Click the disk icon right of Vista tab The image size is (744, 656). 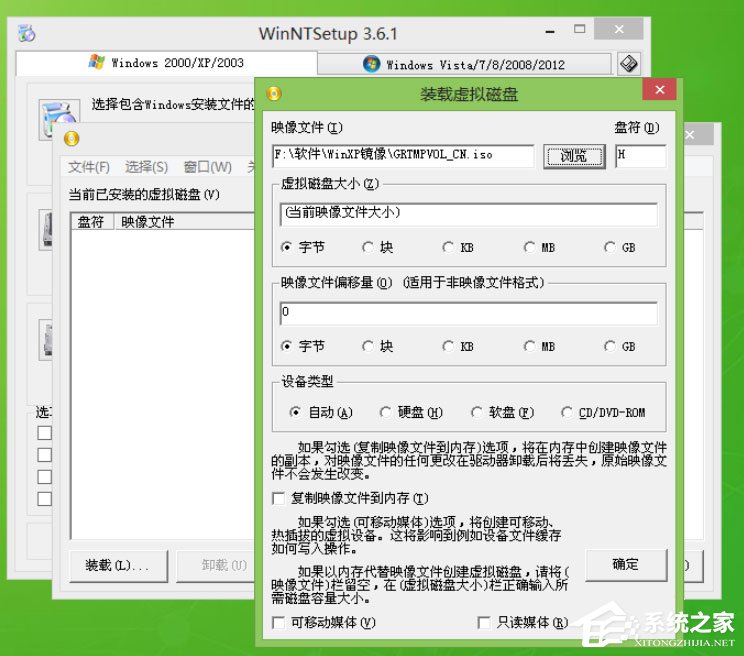(628, 64)
